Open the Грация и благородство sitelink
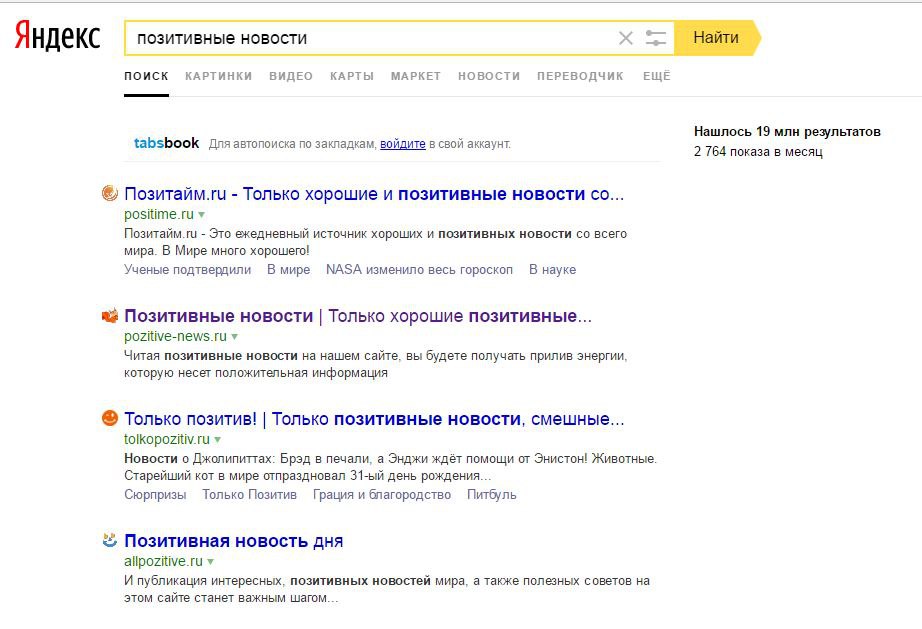922x629 pixels. [382, 495]
